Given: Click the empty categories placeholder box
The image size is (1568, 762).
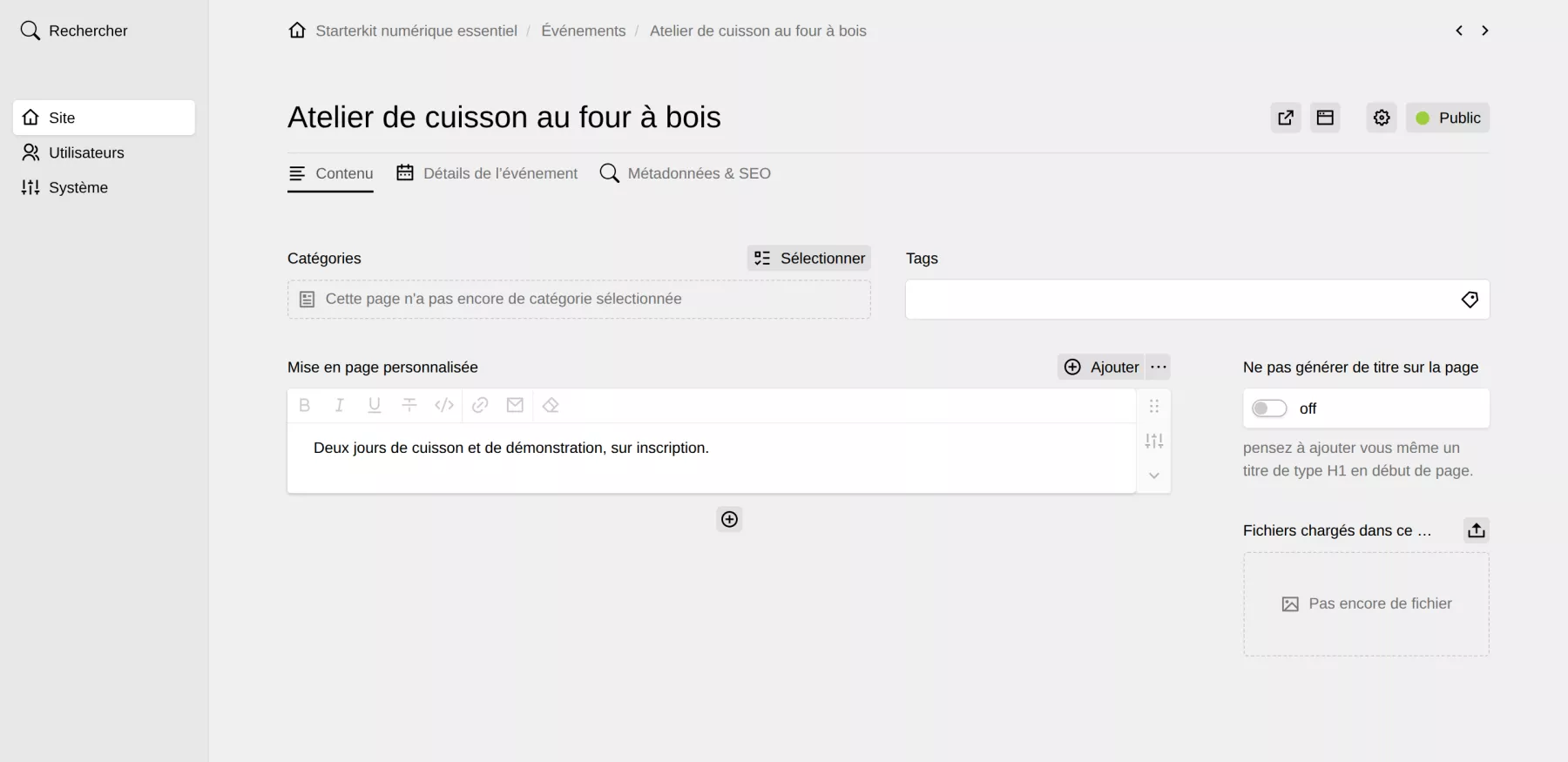Looking at the screenshot, I should pyautogui.click(x=579, y=299).
